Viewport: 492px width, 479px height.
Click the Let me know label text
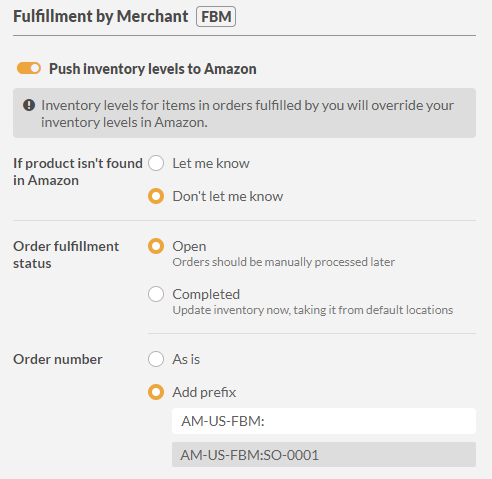click(211, 163)
